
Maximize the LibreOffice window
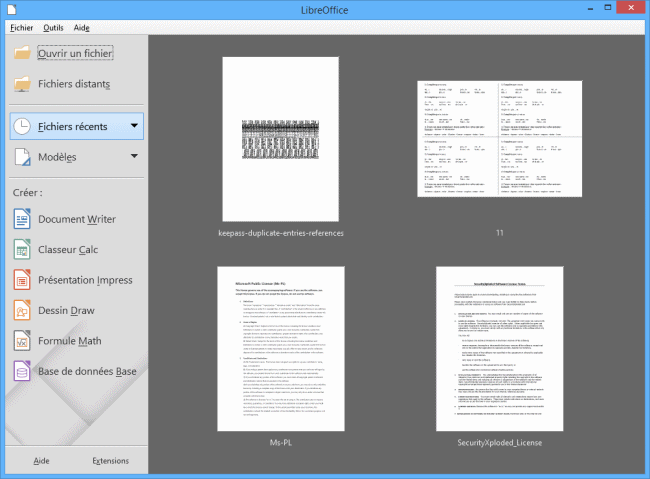click(608, 7)
